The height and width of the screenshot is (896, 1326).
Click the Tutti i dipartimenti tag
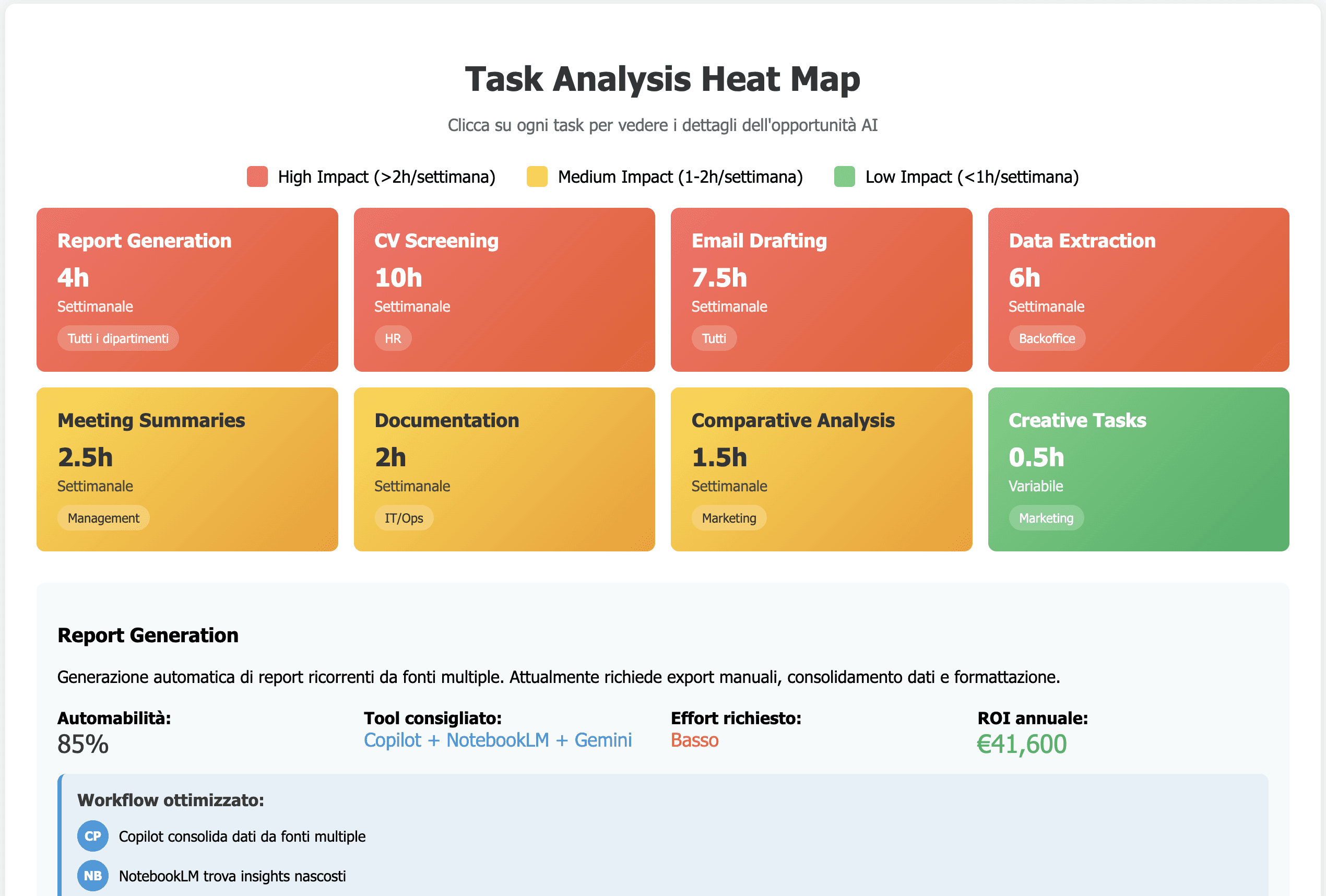pyautogui.click(x=118, y=338)
